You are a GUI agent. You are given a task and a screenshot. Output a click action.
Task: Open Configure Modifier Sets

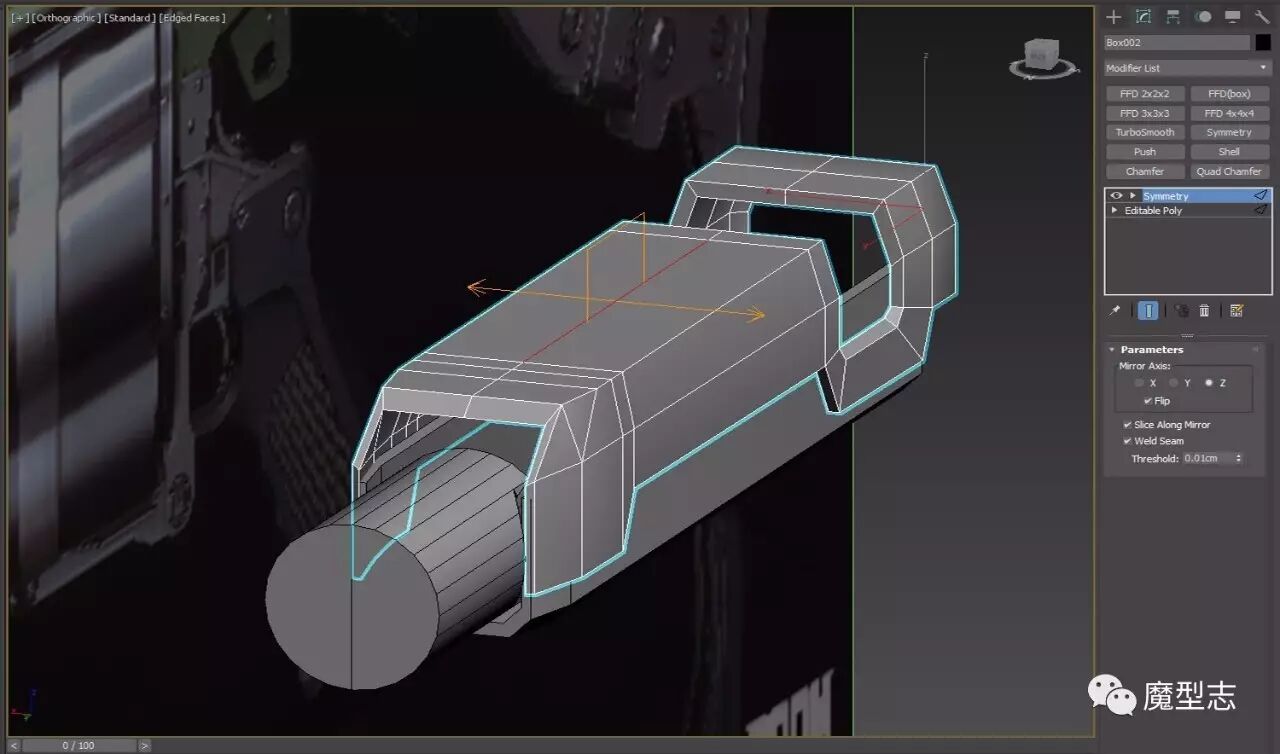1237,311
